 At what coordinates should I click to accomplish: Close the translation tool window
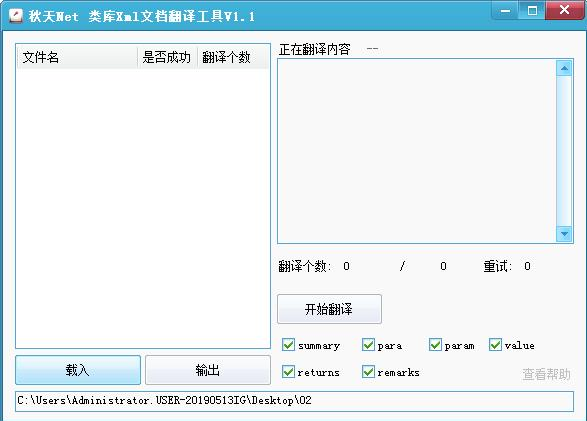pos(565,10)
